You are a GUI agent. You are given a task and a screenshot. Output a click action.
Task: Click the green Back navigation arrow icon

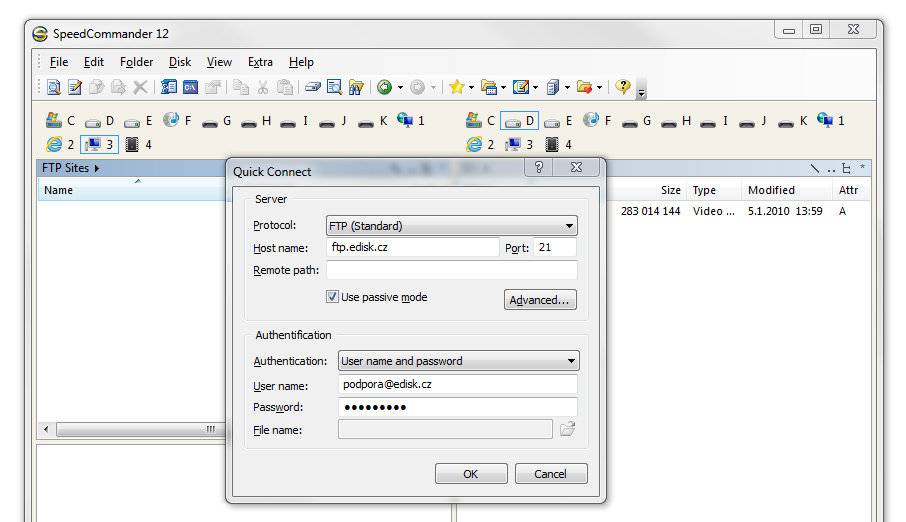[384, 88]
